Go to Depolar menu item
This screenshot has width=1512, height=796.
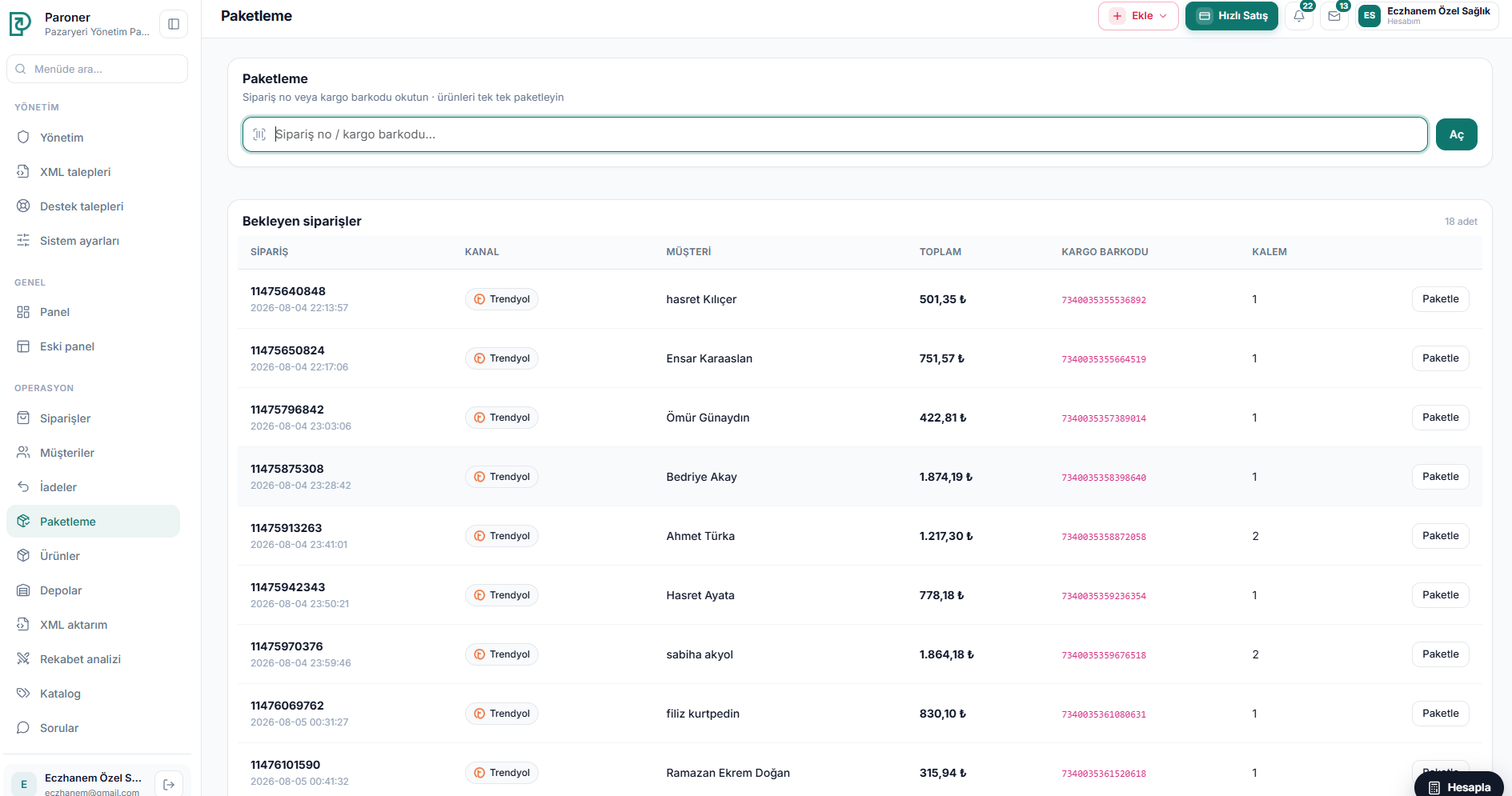pyautogui.click(x=93, y=590)
